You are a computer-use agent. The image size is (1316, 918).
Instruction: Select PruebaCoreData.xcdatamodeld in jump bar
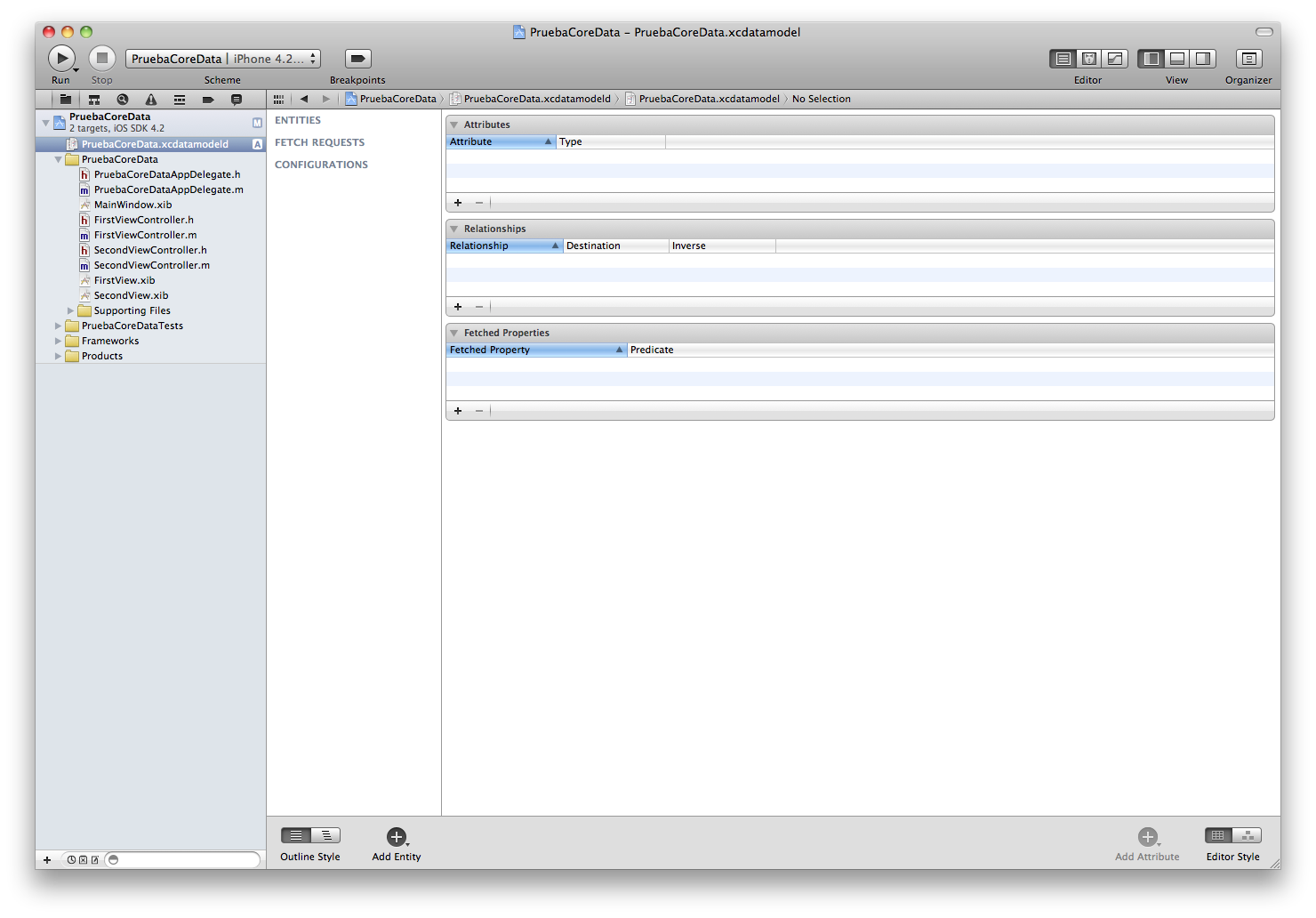coord(531,100)
